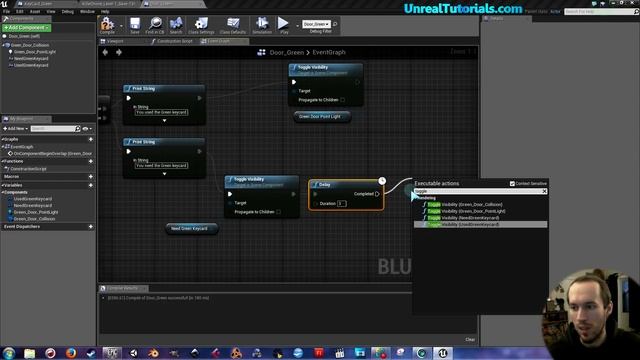Open the Add Component dropdown

click(27, 28)
